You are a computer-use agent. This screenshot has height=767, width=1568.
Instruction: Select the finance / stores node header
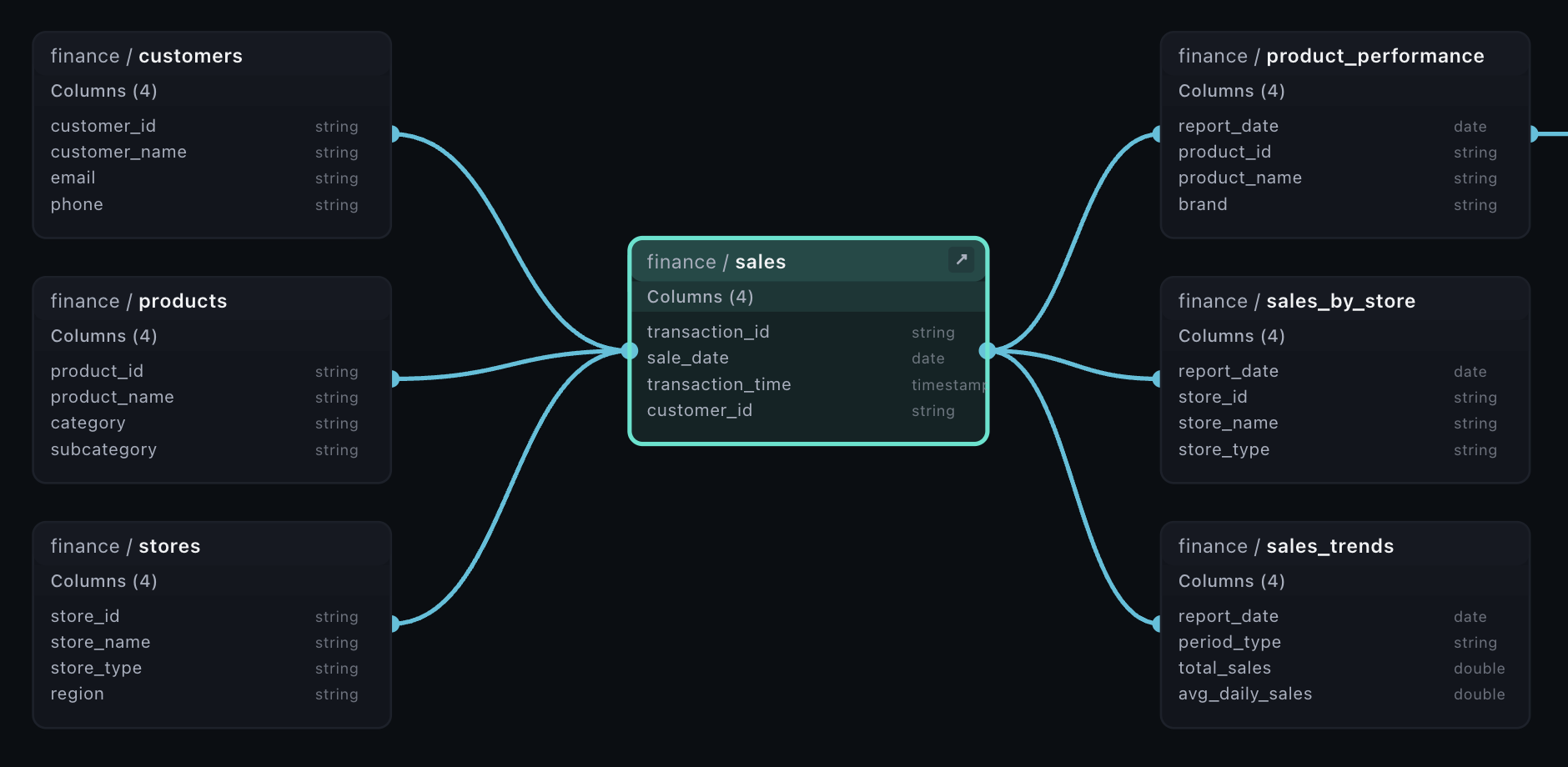126,546
